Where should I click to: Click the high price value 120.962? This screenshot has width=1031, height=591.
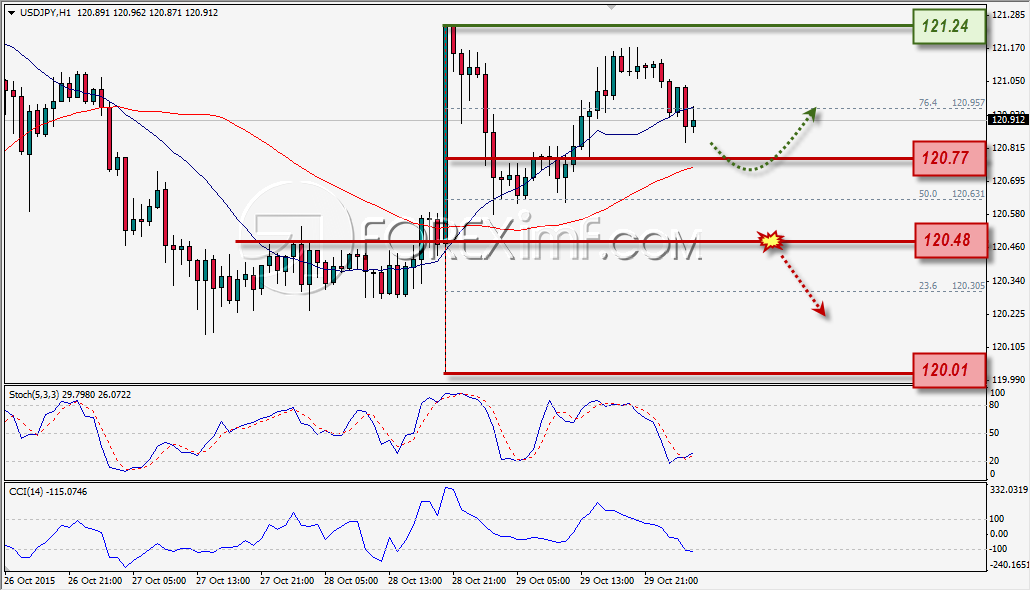[129, 12]
